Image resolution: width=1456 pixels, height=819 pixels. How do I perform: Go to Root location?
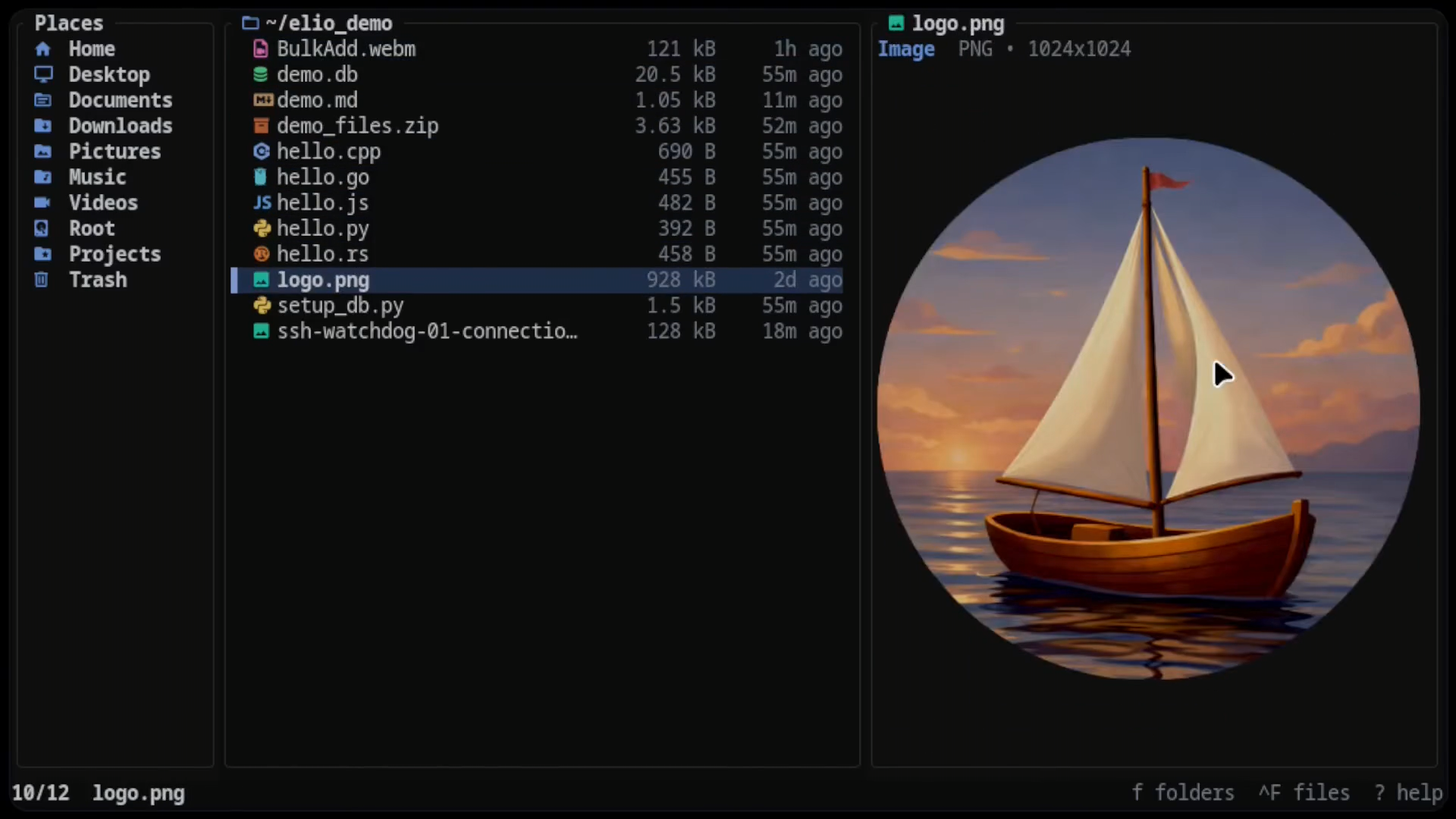point(92,229)
